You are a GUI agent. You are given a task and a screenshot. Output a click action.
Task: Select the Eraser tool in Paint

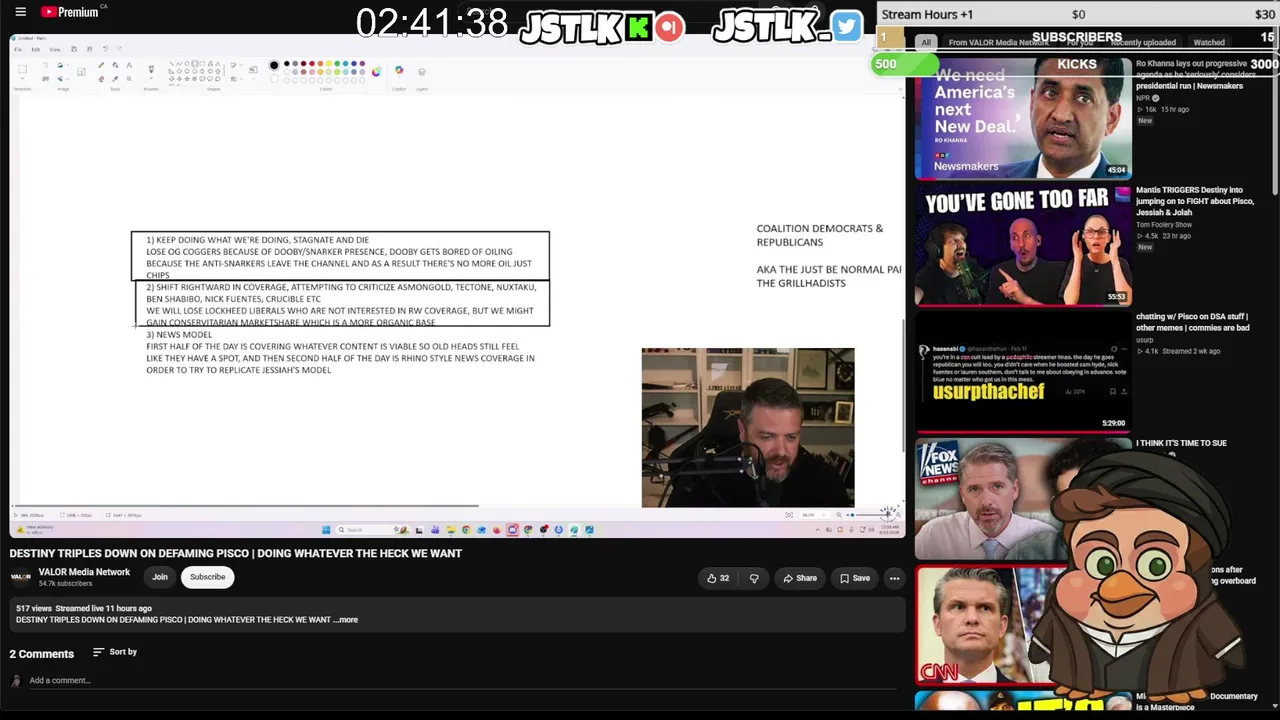point(100,77)
